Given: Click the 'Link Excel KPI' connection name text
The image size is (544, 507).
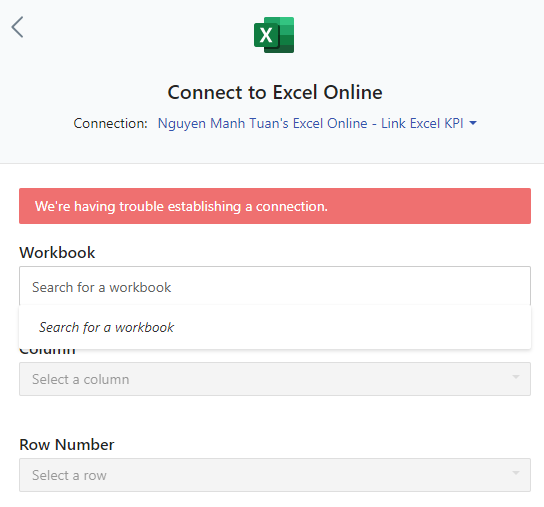Looking at the screenshot, I should 422,123.
